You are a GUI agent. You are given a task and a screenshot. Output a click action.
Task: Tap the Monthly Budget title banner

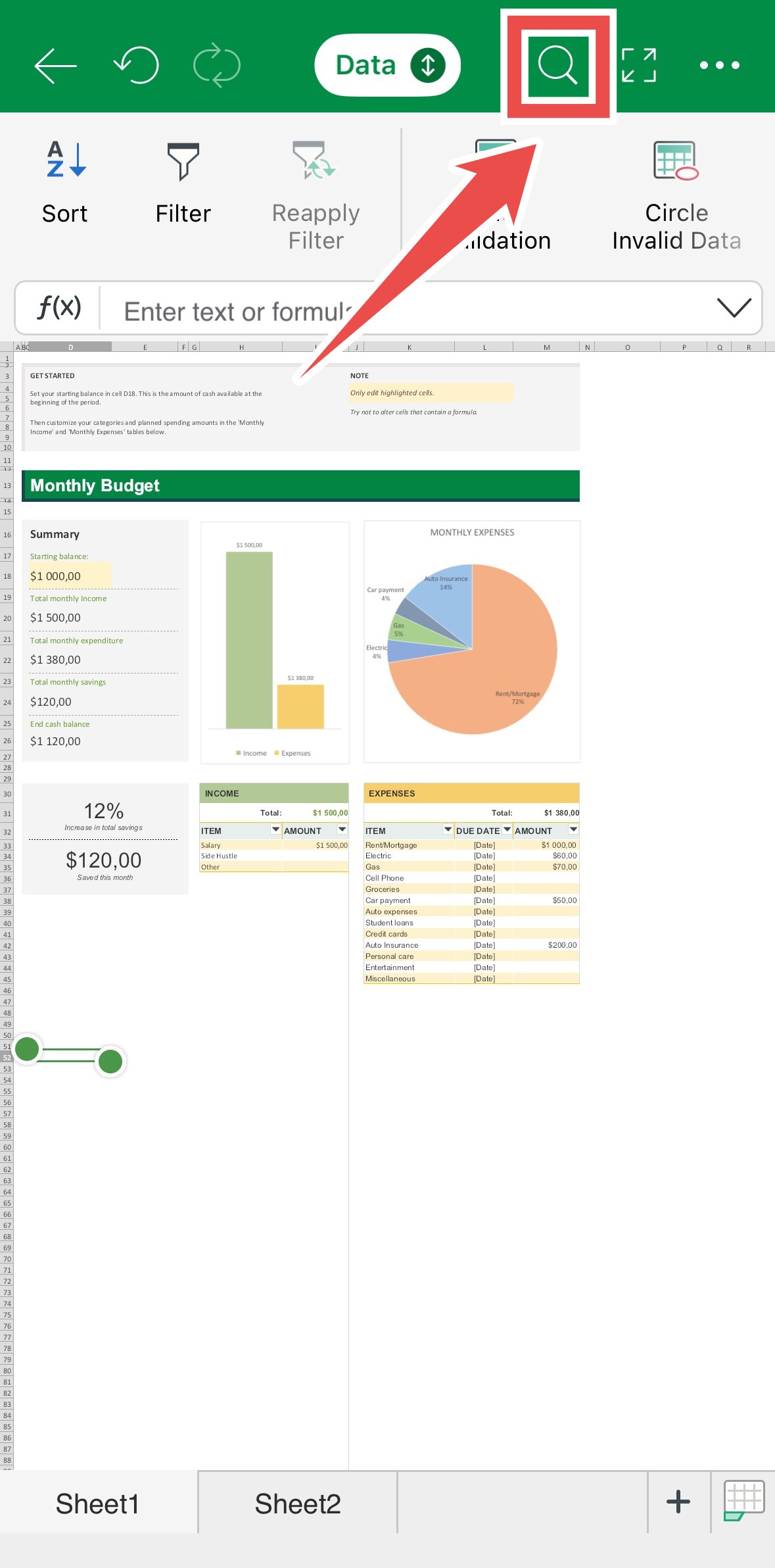click(300, 485)
